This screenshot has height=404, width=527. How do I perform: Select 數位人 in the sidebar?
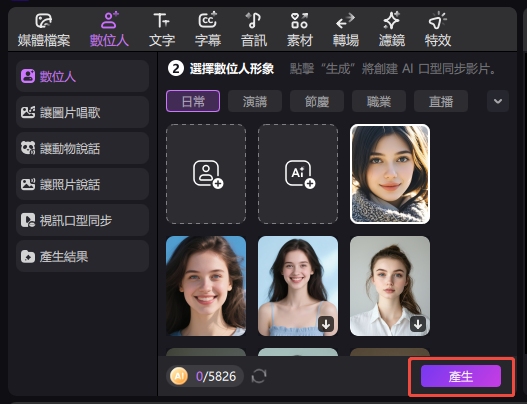coord(82,76)
